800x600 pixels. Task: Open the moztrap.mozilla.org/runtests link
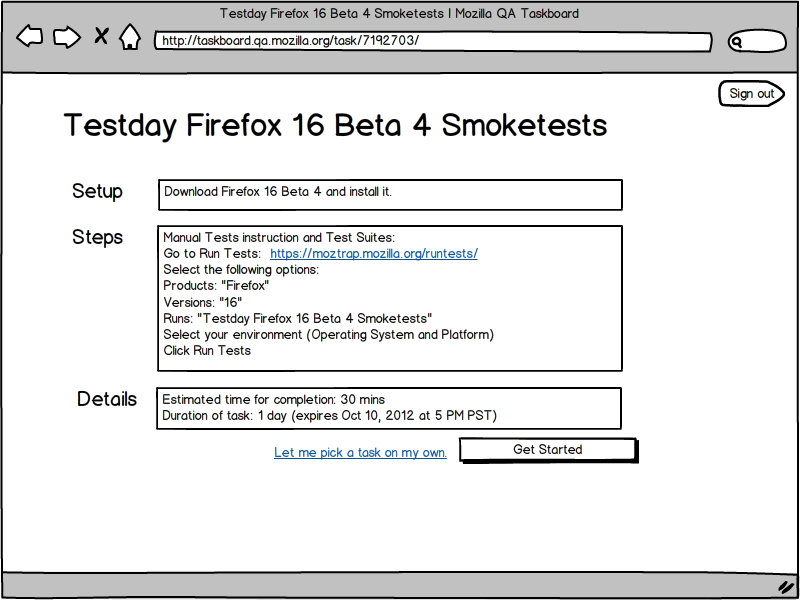pos(373,254)
